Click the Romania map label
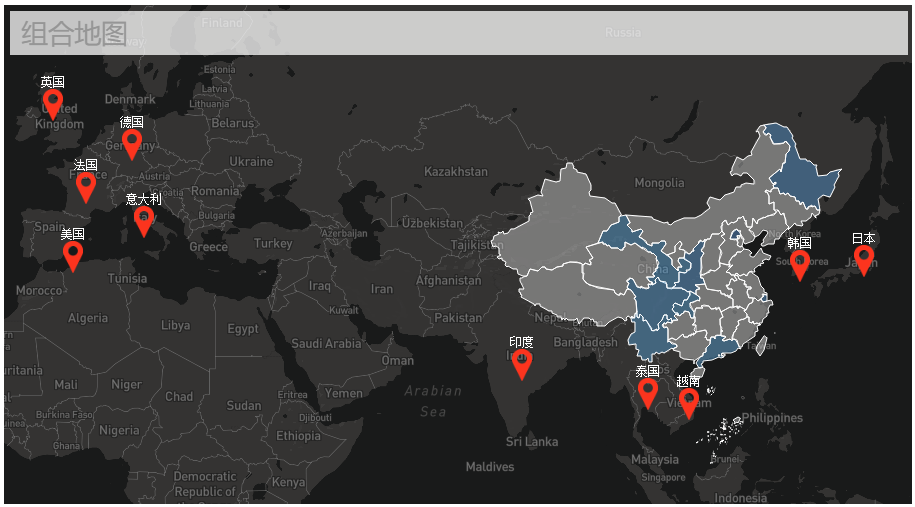Screen dimensions: 915x507 pyautogui.click(x=215, y=191)
